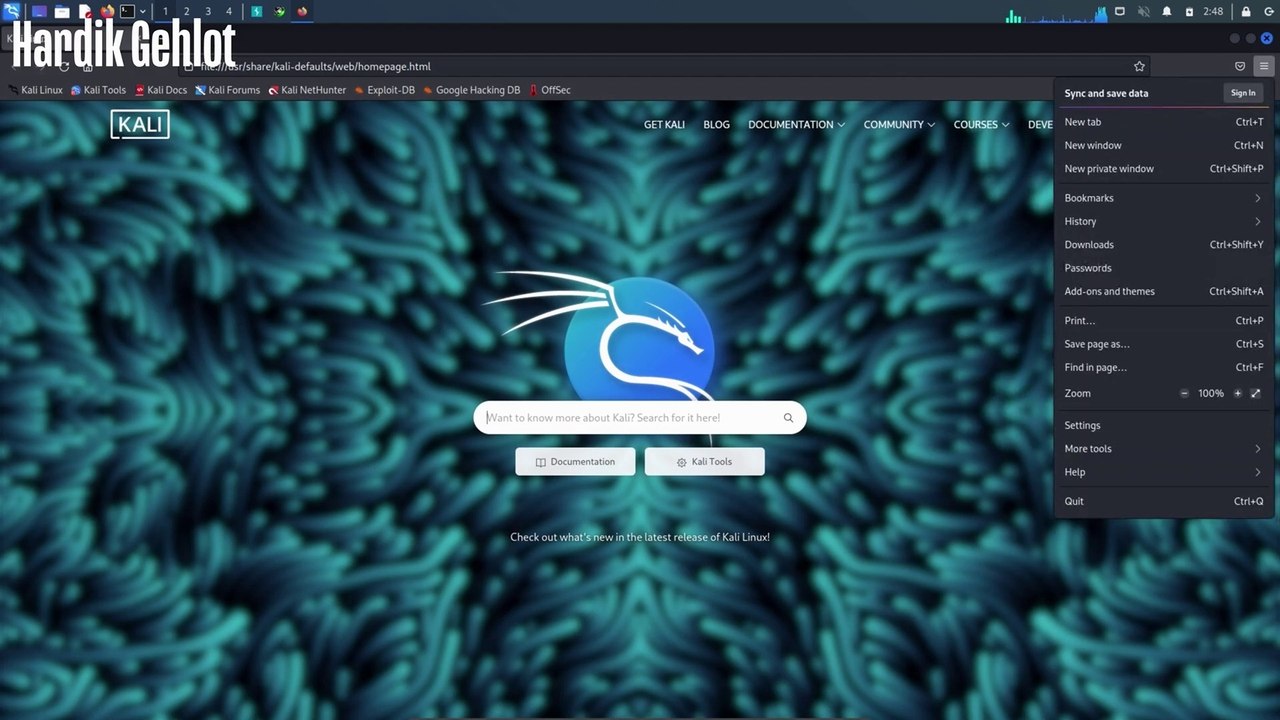This screenshot has width=1280, height=720.
Task: Click the lock screen icon in panel
Action: coord(1246,12)
